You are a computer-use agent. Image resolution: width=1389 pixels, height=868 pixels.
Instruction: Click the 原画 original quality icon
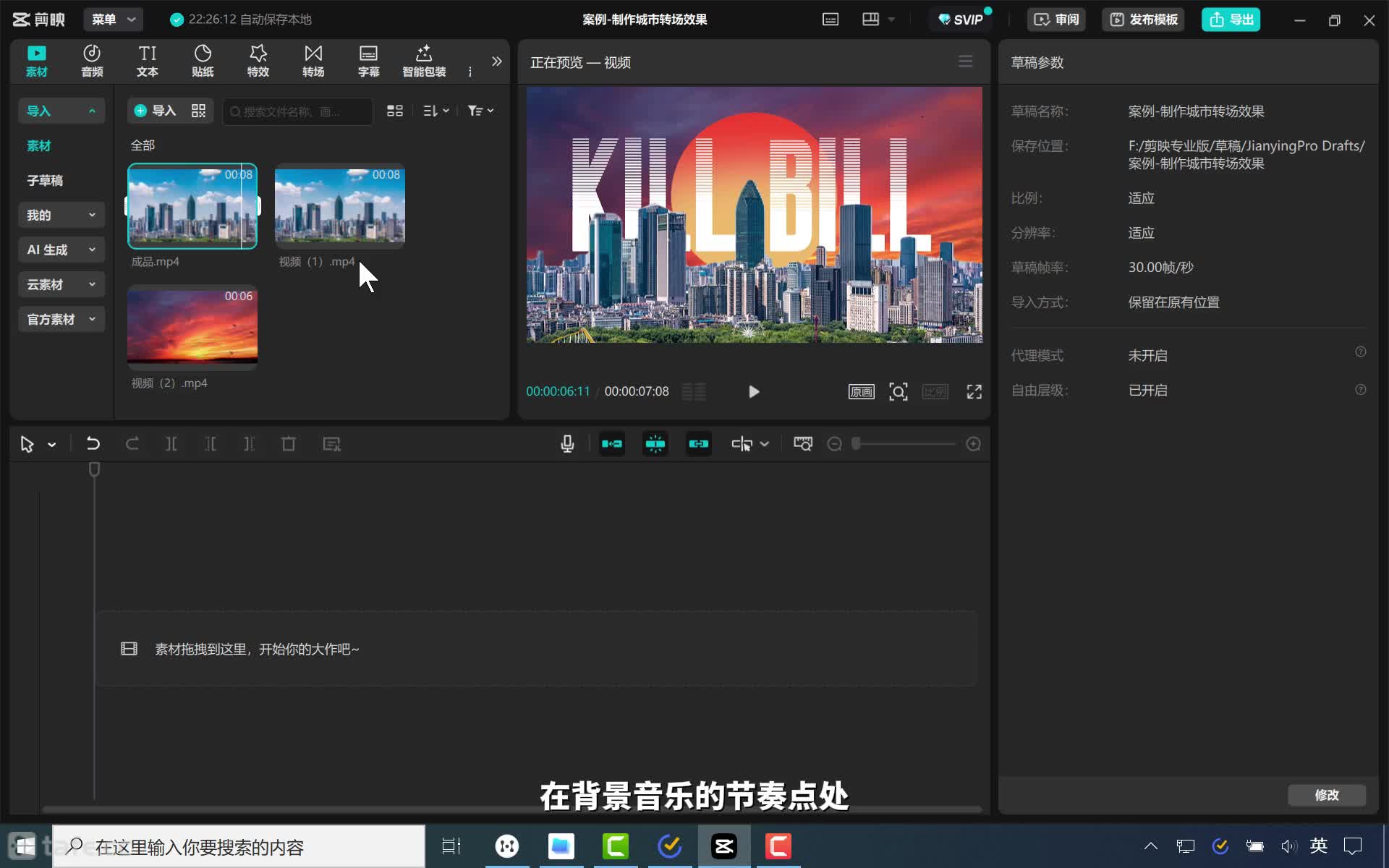(861, 391)
